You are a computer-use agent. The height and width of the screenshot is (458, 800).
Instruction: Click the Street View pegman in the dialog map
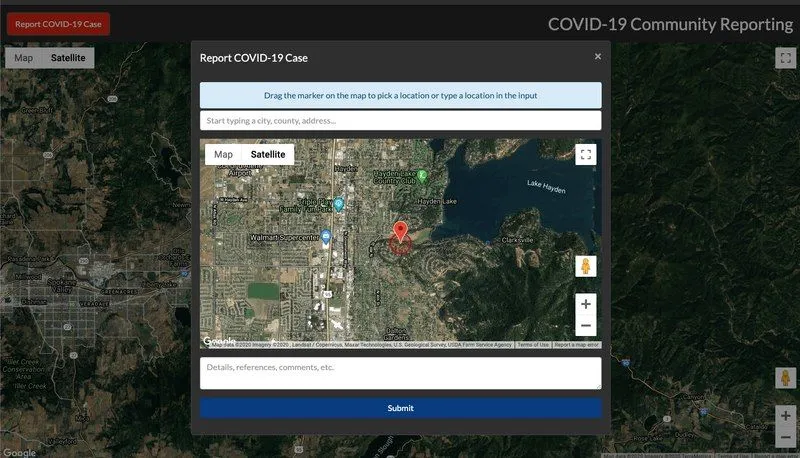(585, 266)
